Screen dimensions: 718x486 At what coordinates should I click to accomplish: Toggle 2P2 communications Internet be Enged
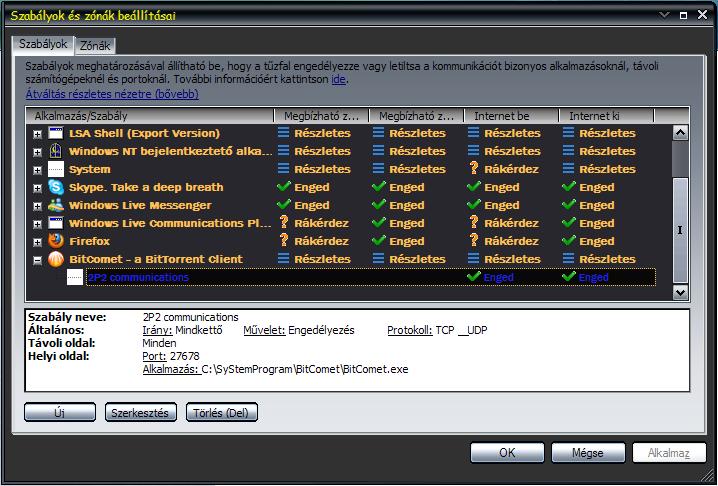491,277
